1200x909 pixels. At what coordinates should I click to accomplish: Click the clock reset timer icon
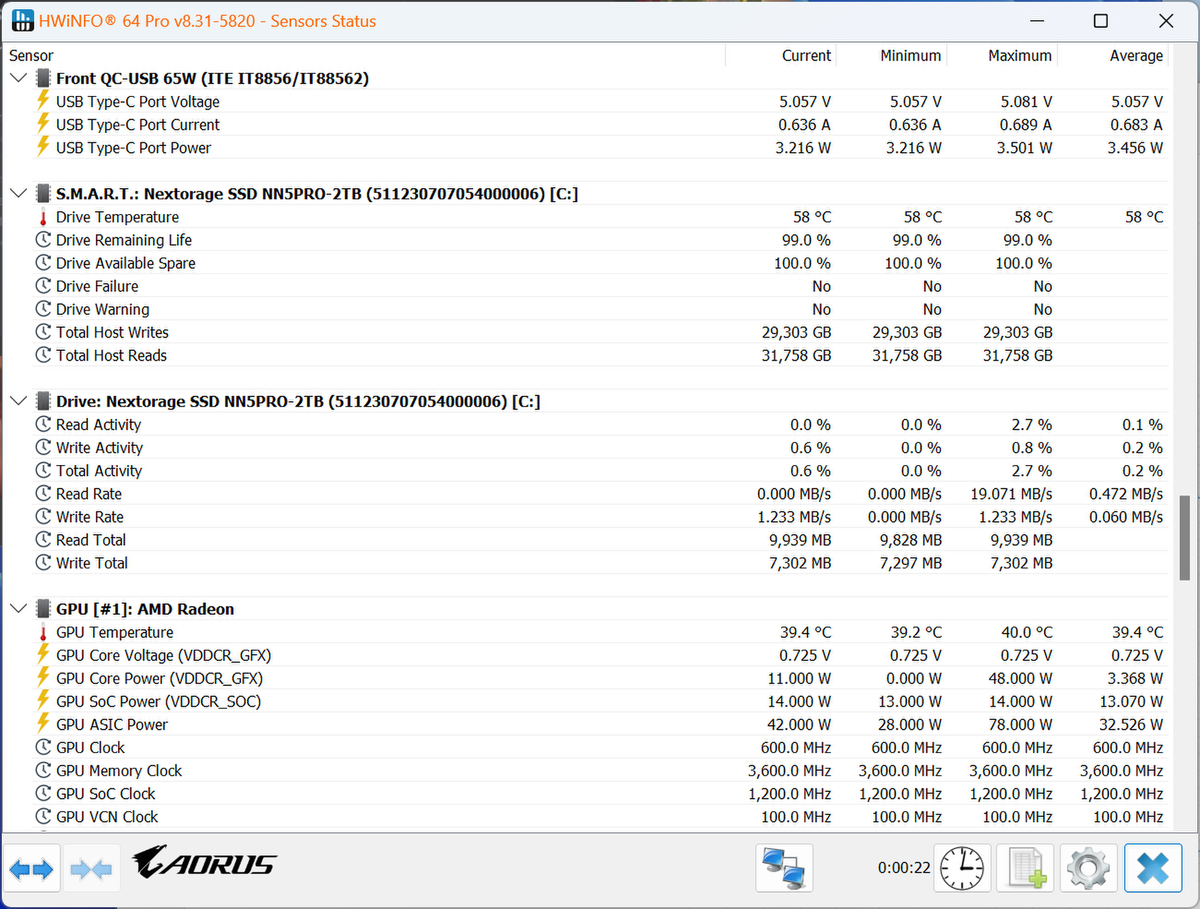click(962, 868)
